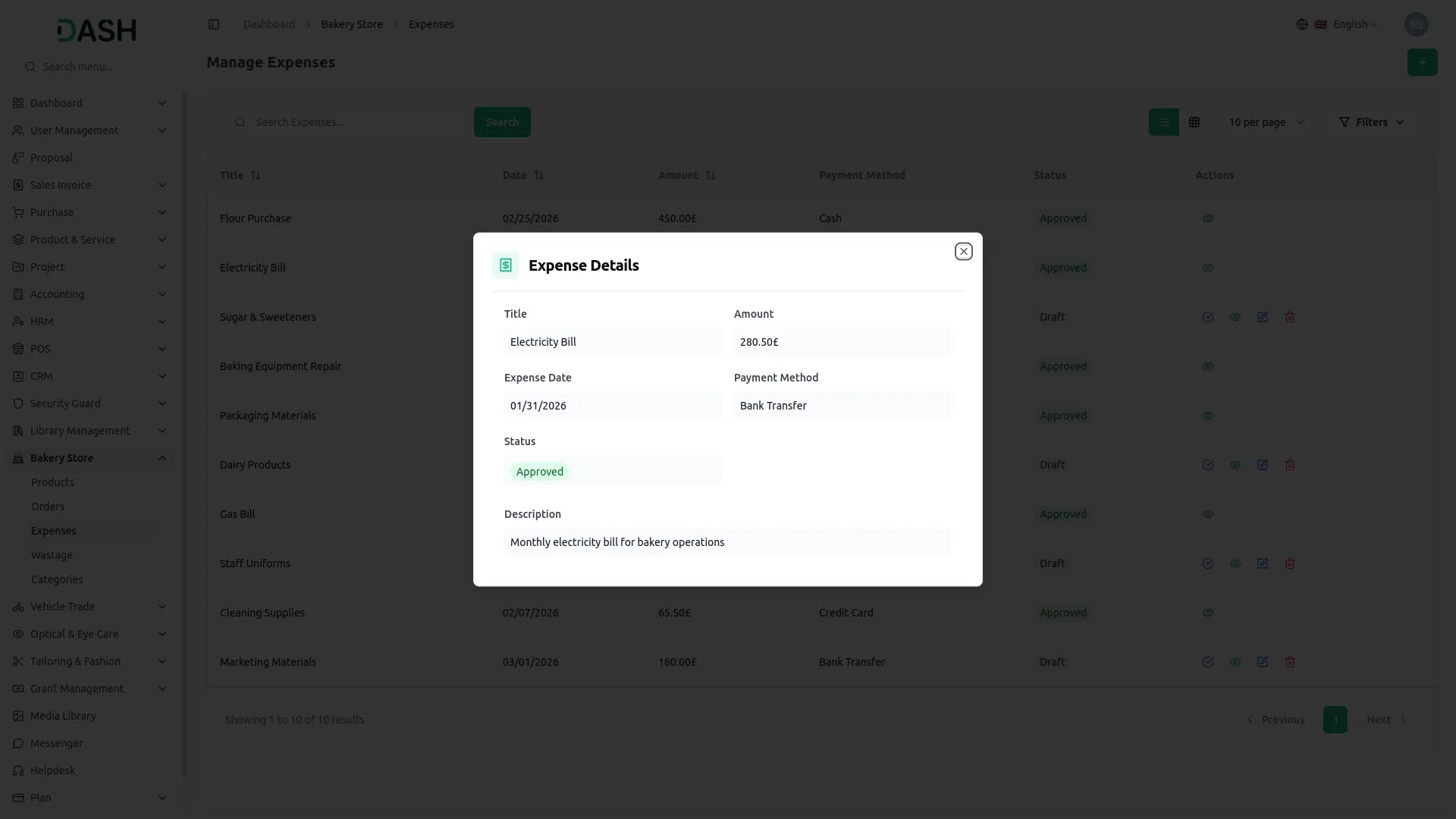View Cleaning Supplies expense via eye icon

pos(1207,613)
